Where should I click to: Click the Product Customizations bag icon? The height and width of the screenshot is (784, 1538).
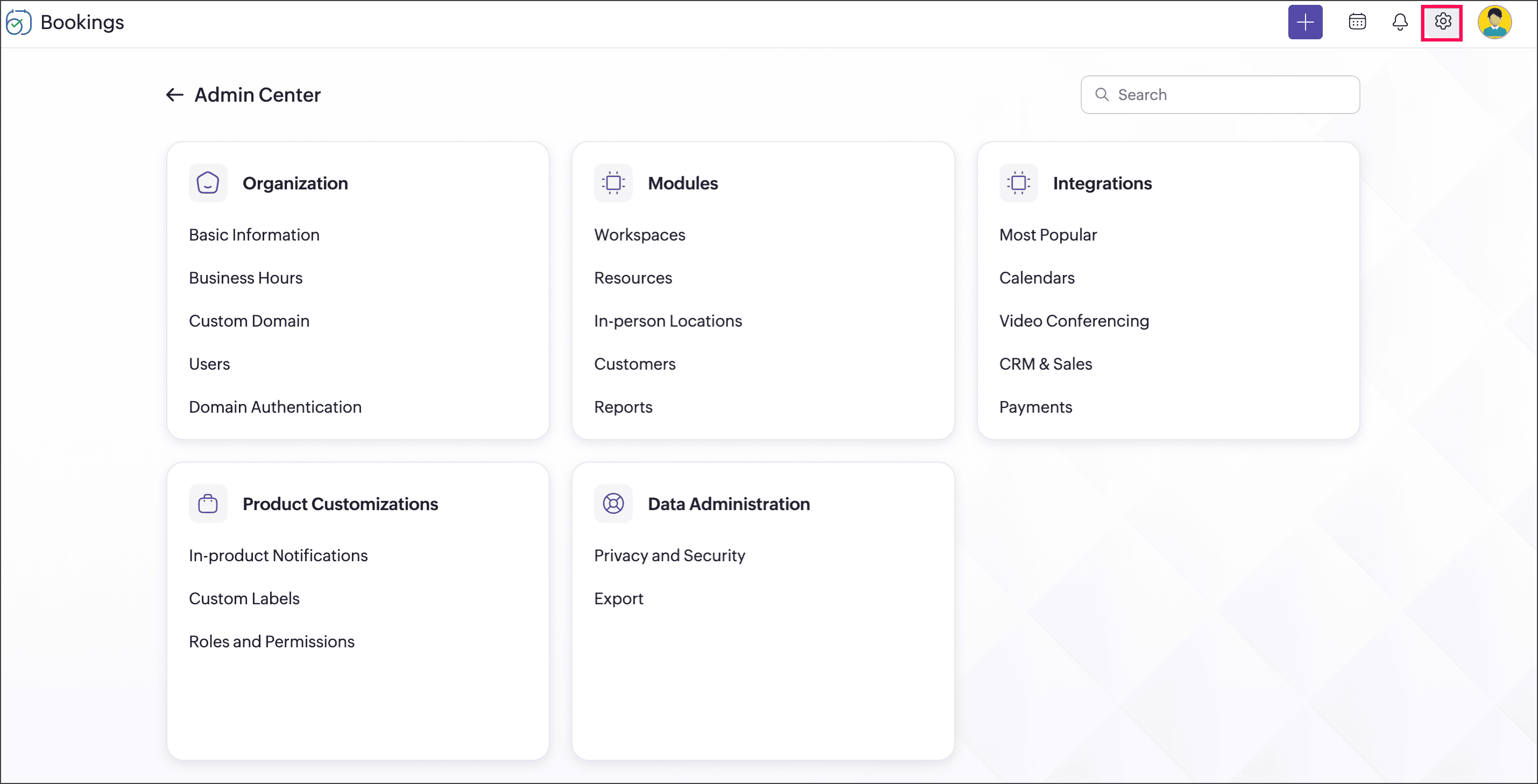tap(208, 503)
